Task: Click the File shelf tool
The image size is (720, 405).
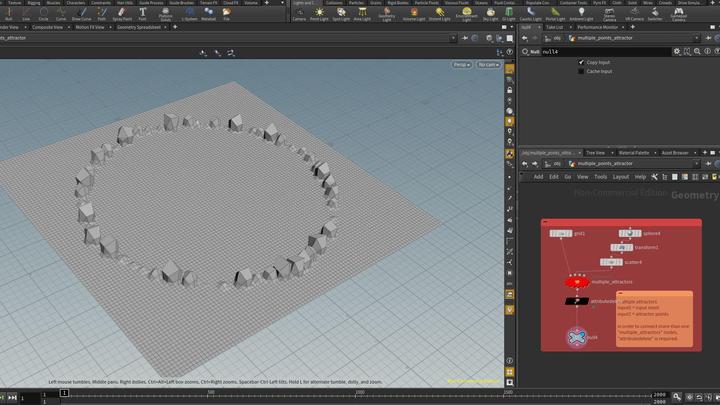Action: [x=226, y=14]
